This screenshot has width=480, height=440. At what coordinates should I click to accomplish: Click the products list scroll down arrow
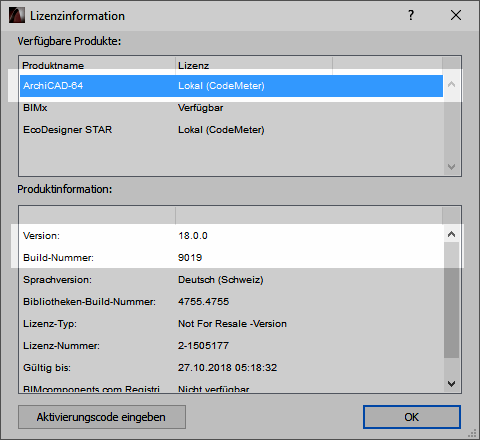tap(452, 167)
